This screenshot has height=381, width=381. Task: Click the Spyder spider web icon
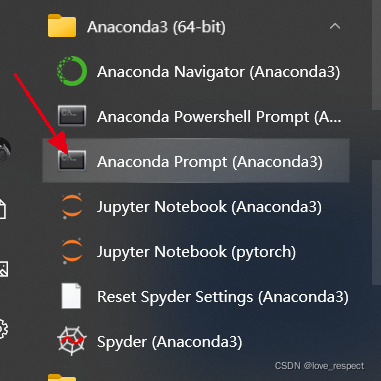pyautogui.click(x=72, y=341)
